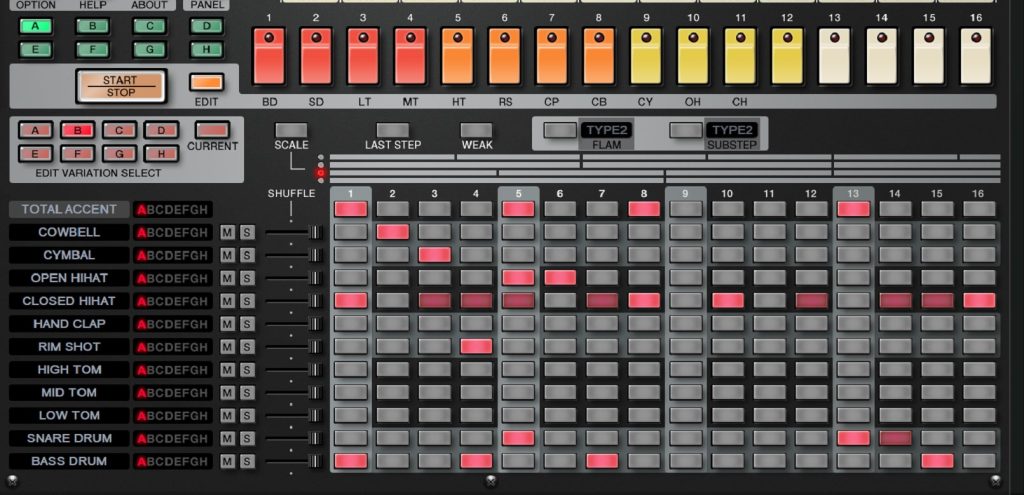Toggle the WEAK button
This screenshot has width=1024, height=495.
click(476, 130)
